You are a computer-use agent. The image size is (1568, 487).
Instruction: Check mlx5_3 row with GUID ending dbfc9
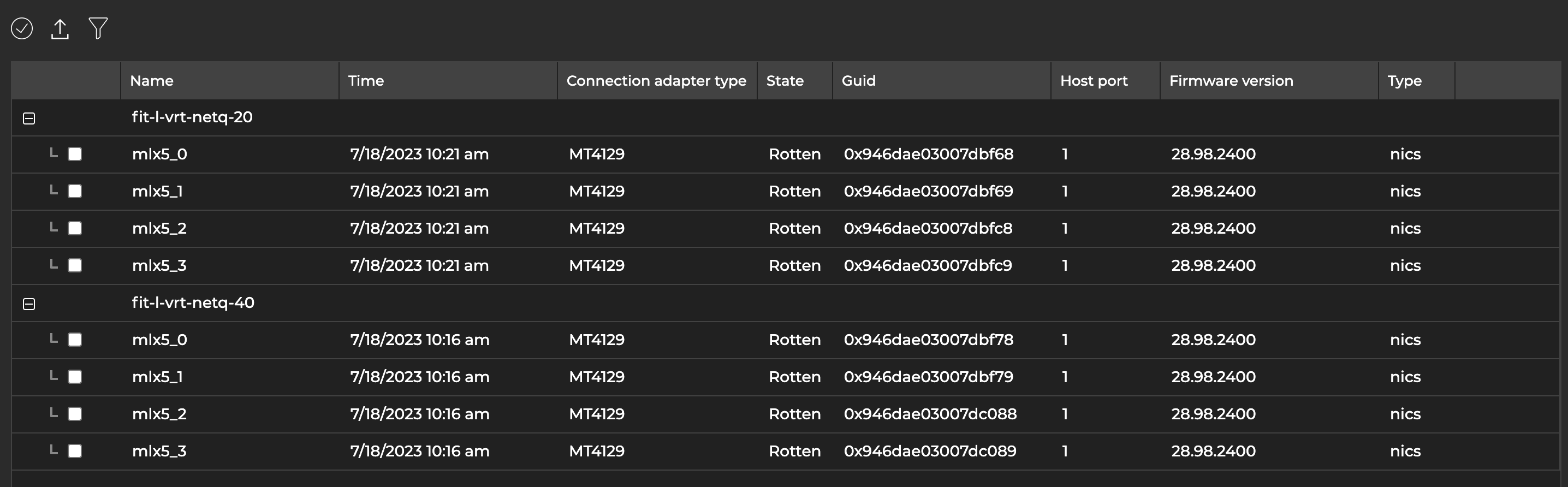click(75, 265)
